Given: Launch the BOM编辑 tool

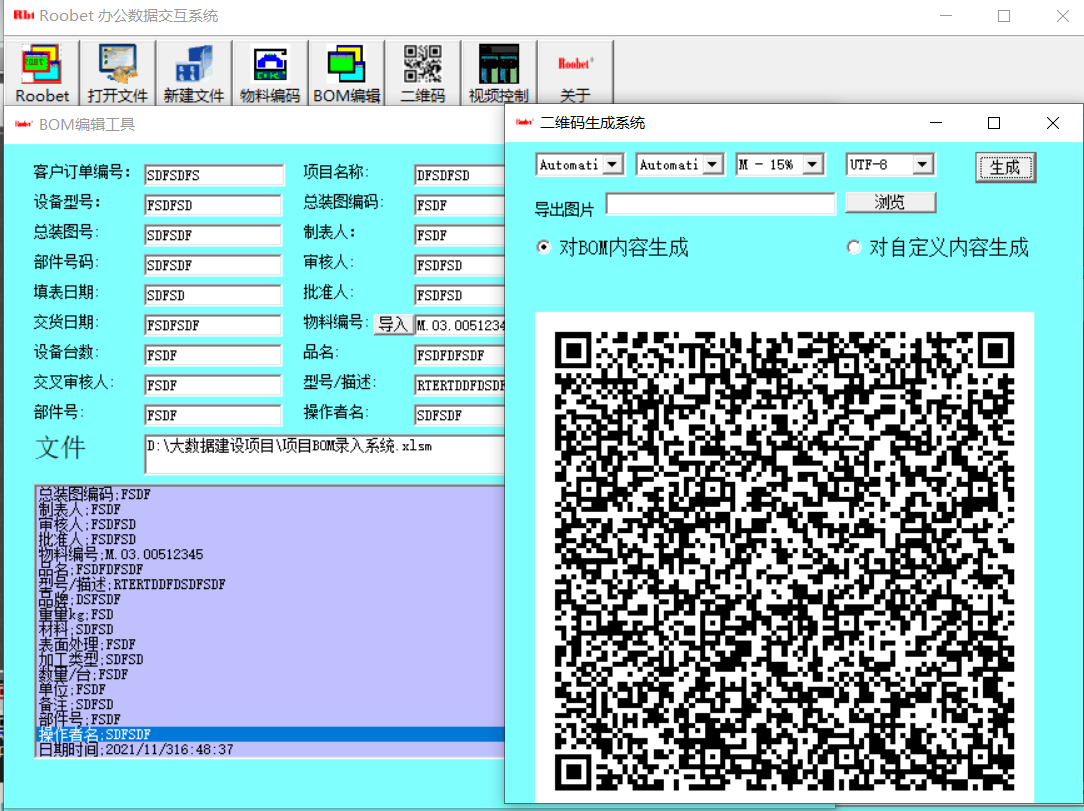Looking at the screenshot, I should click(346, 73).
